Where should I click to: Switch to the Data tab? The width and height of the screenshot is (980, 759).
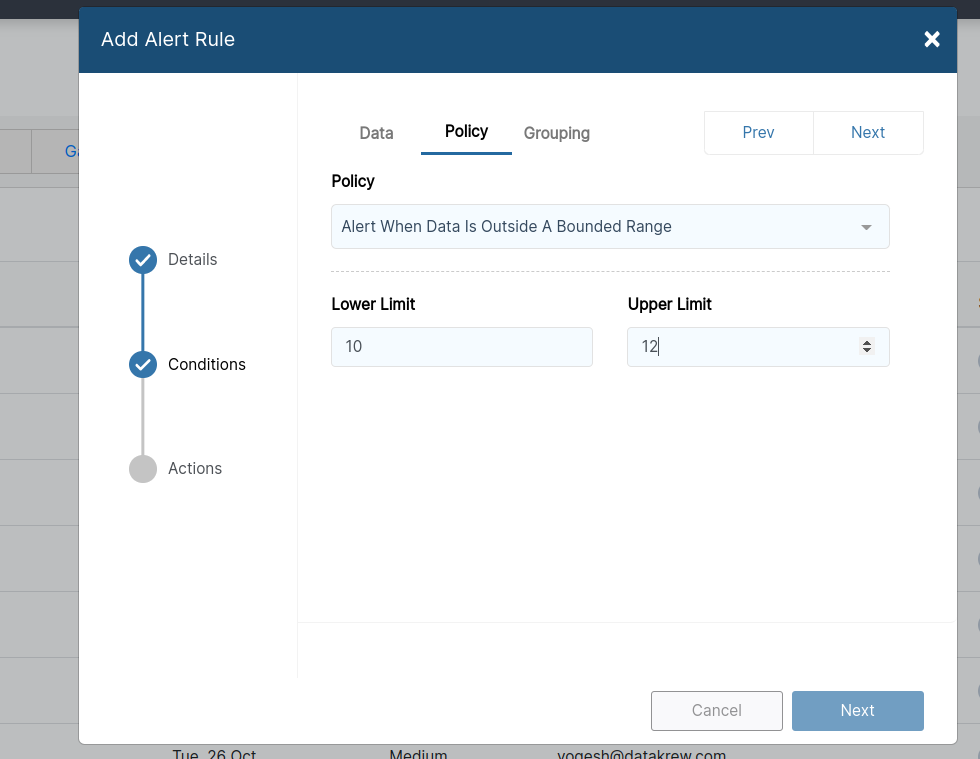[376, 132]
